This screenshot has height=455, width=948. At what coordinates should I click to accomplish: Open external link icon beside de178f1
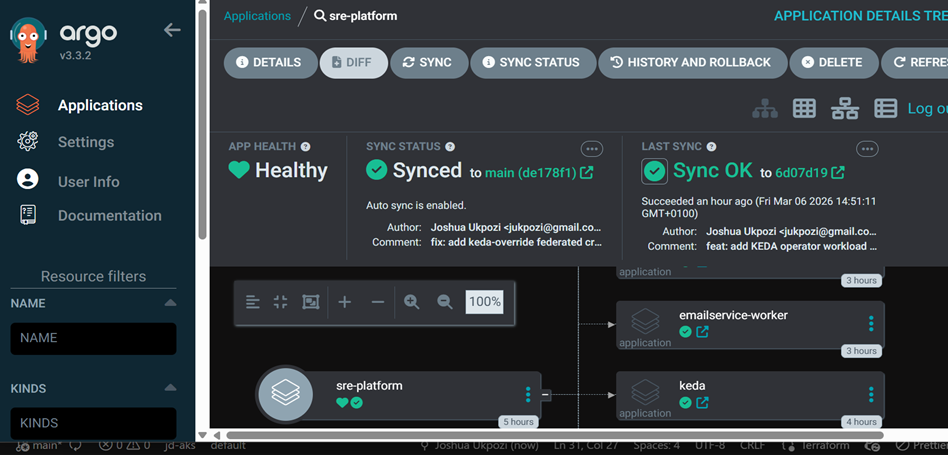click(586, 173)
